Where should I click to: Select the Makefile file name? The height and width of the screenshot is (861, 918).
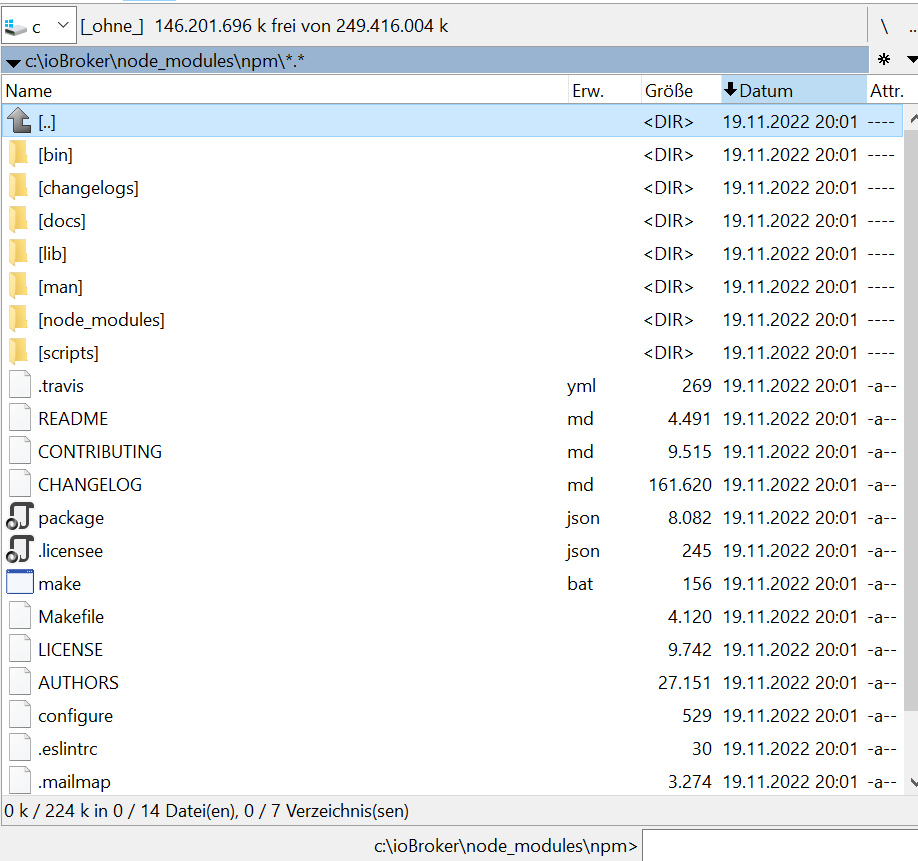71,617
